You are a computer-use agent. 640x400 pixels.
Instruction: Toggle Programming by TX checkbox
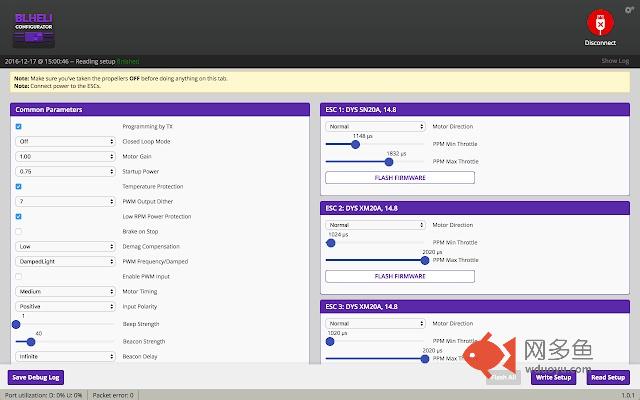tap(18, 127)
